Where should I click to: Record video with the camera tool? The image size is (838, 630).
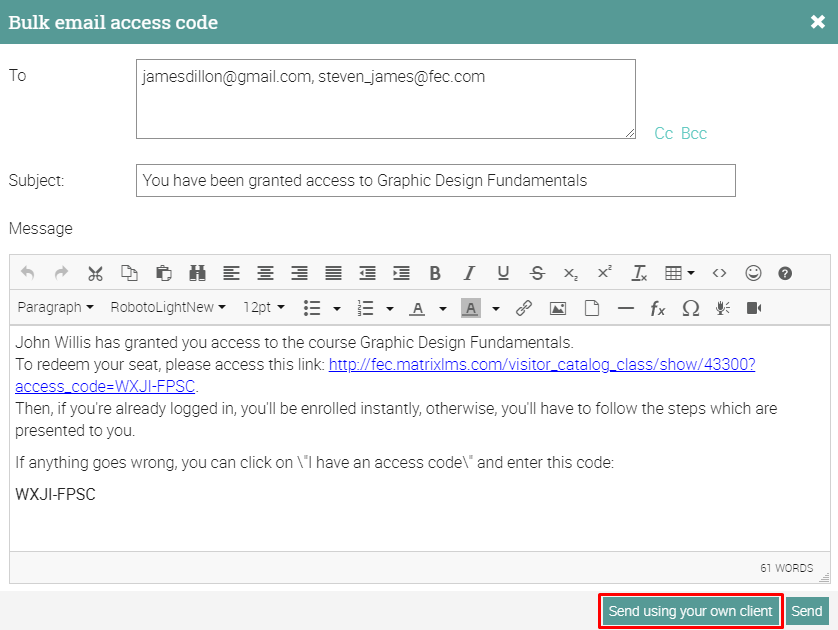coord(754,308)
